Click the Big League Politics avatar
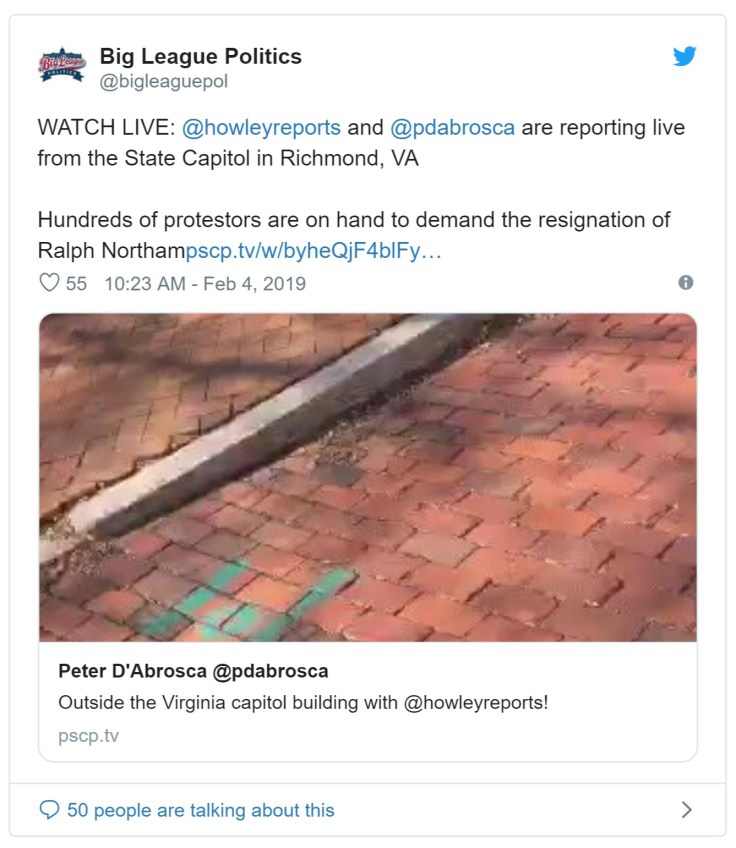The image size is (736, 848). click(x=62, y=65)
